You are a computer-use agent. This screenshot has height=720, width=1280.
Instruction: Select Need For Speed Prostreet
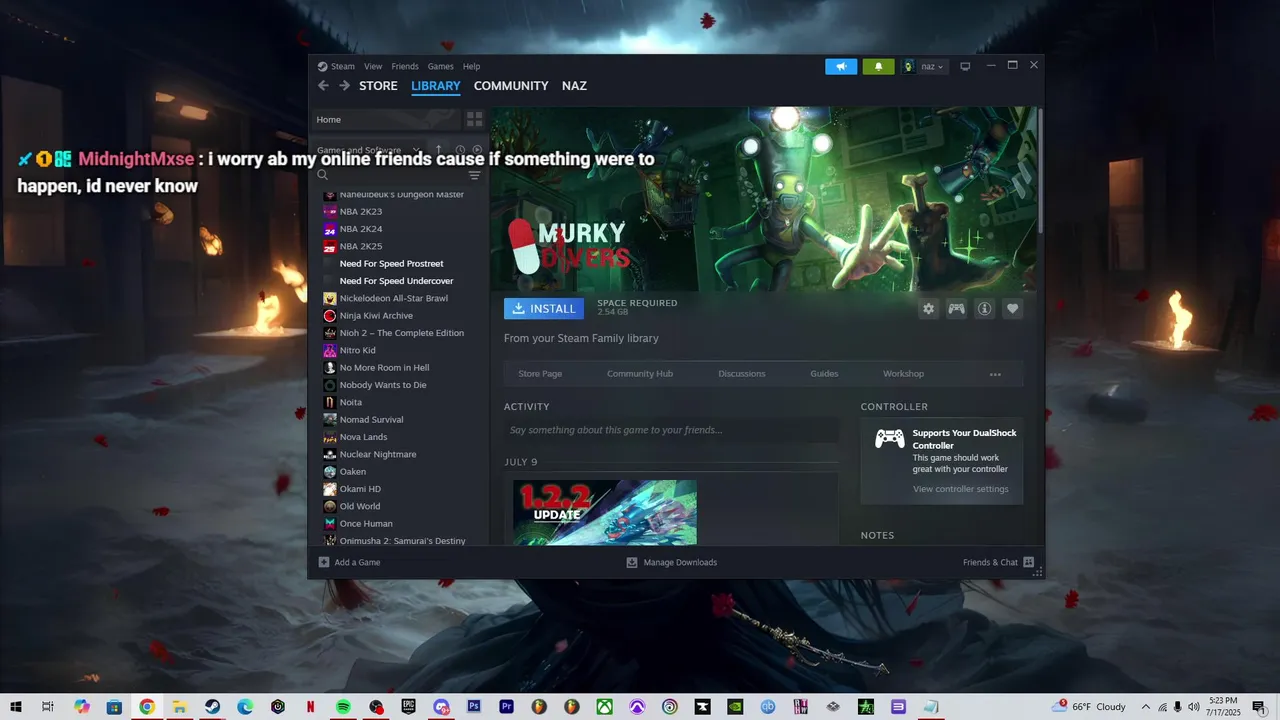click(x=391, y=264)
